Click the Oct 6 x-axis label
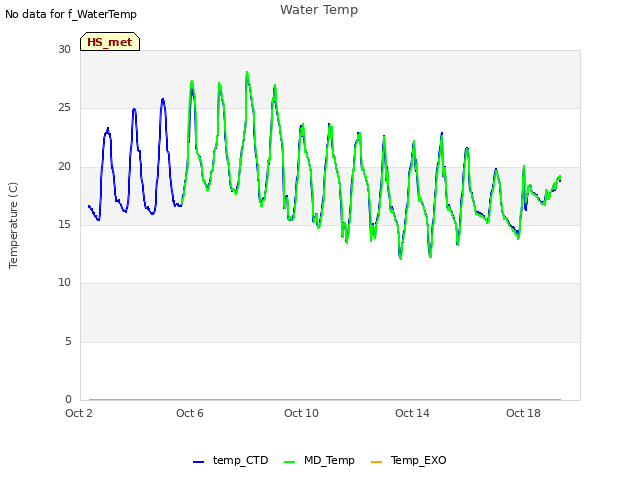 point(190,413)
